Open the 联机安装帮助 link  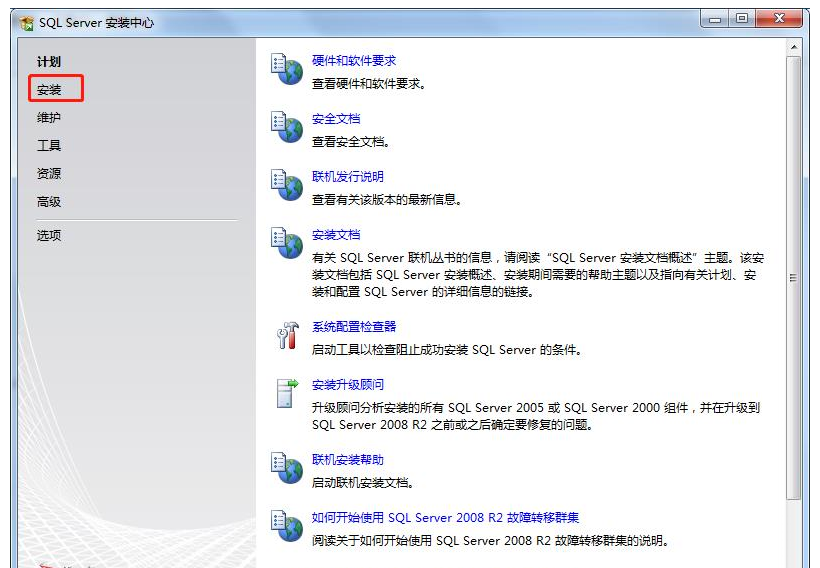click(x=348, y=460)
